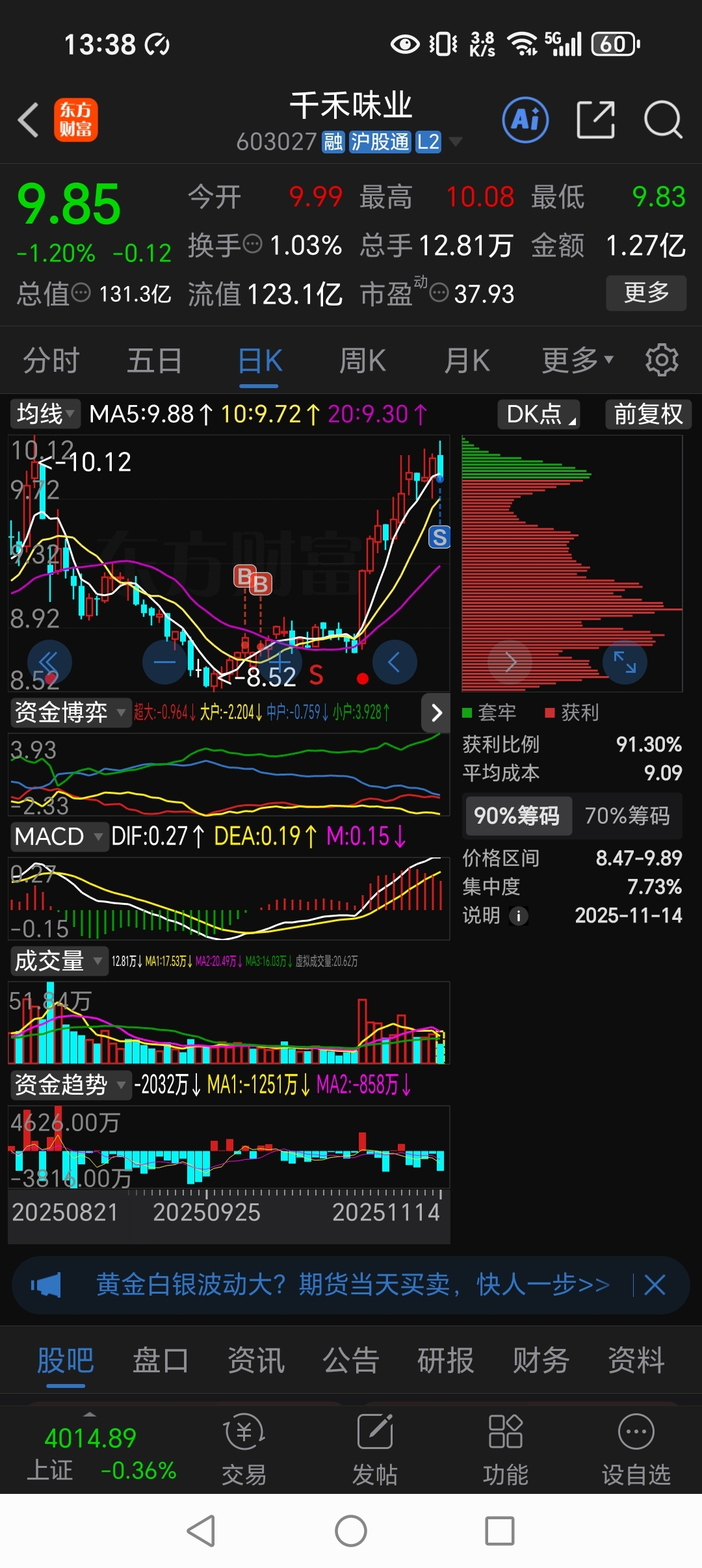
Task: Tap the 套牢 green legend swatch
Action: [x=467, y=713]
